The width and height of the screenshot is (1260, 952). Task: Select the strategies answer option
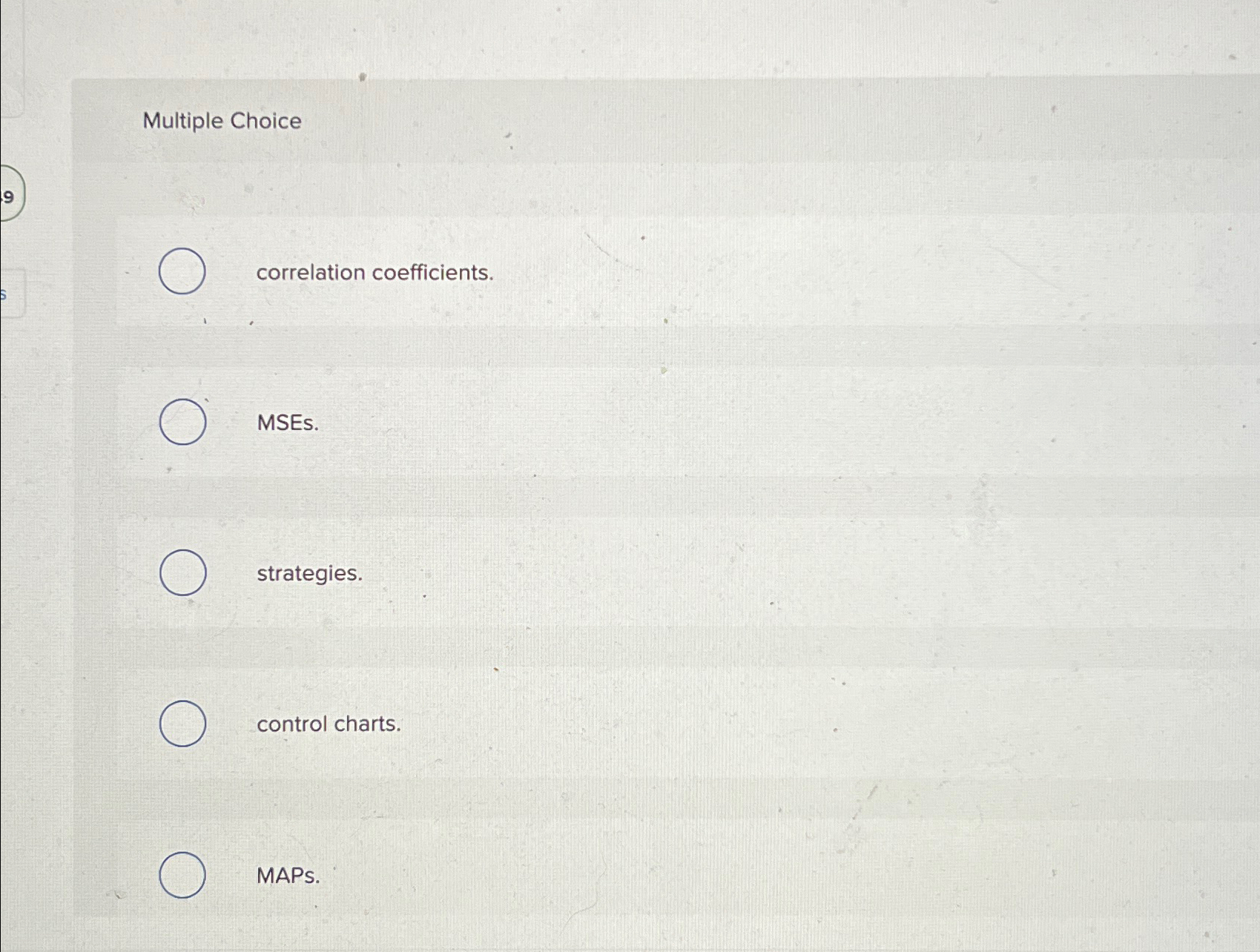182,573
